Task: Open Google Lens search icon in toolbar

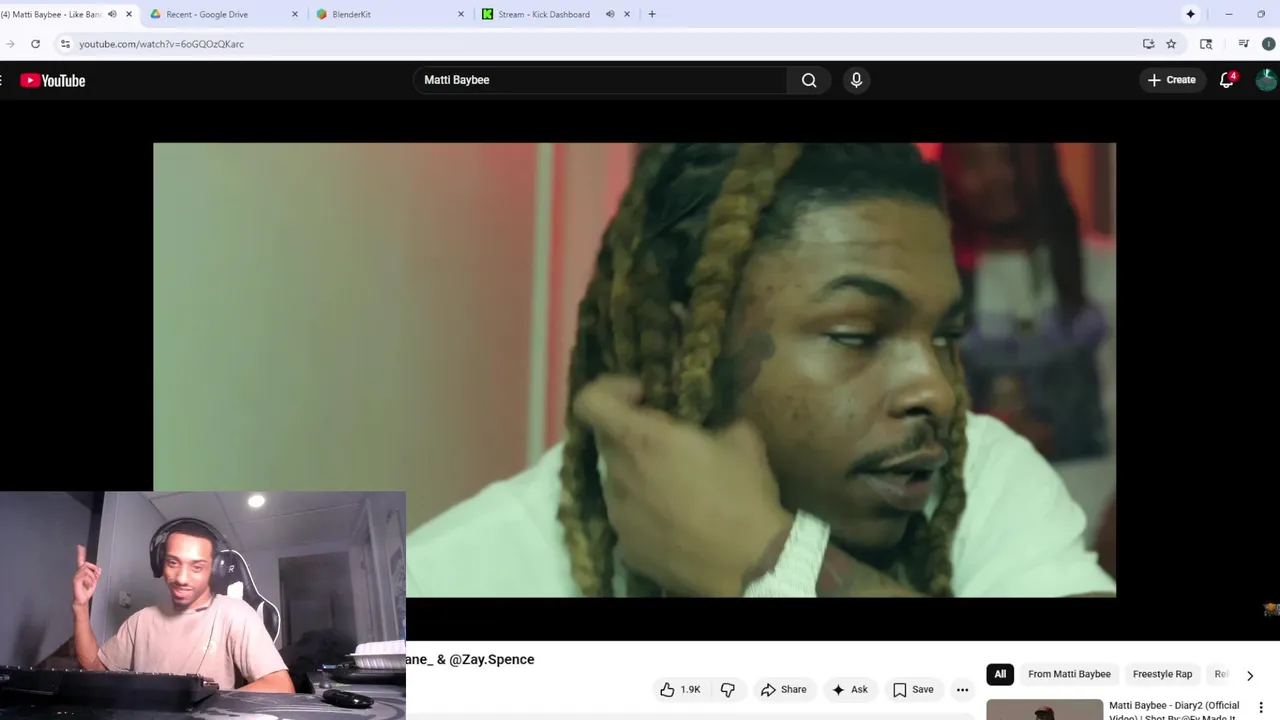Action: (x=1206, y=44)
